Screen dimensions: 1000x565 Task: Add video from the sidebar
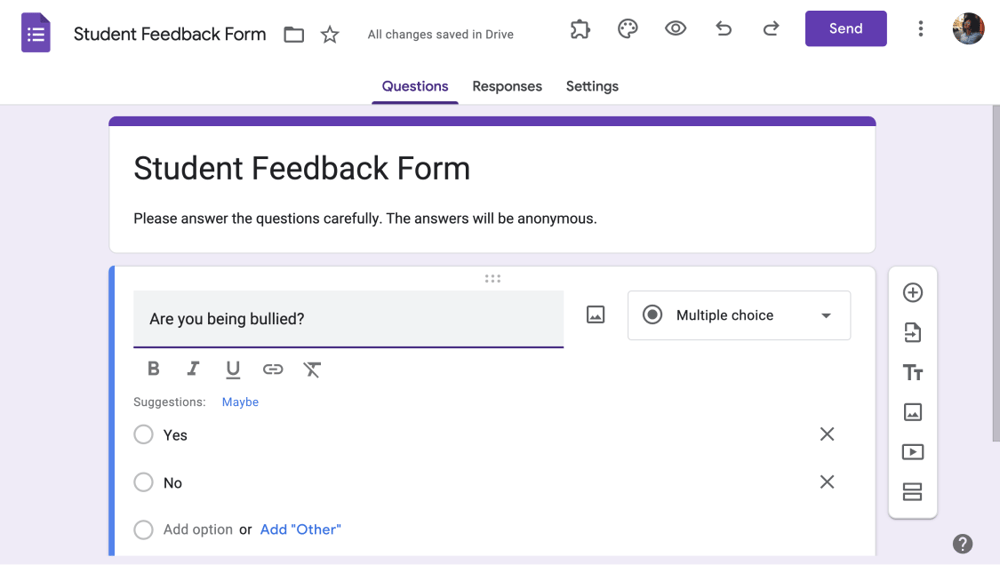pos(913,452)
